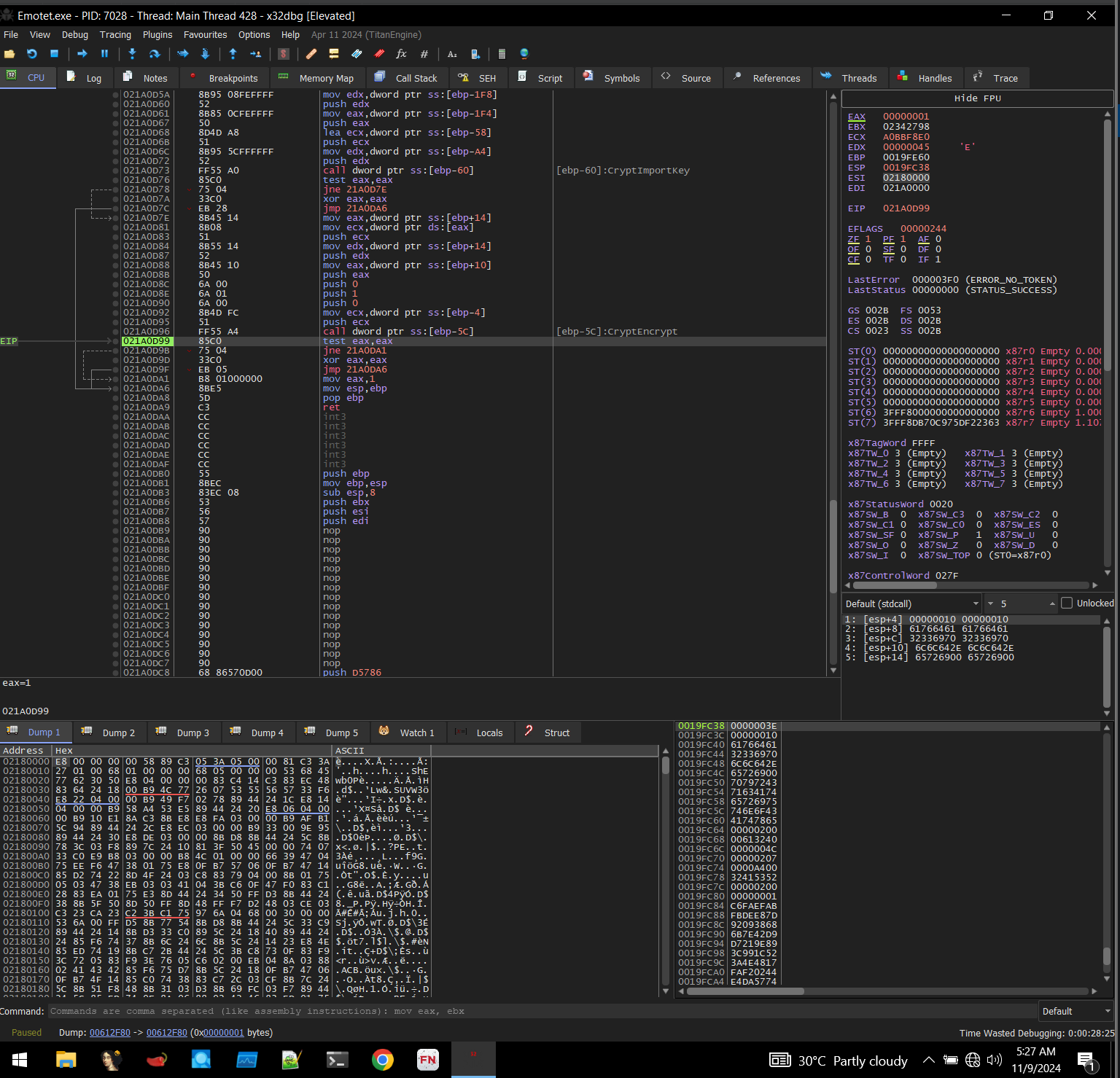The image size is (1120, 1078).
Task: Click the 00000001 byte count link
Action: click(223, 1032)
